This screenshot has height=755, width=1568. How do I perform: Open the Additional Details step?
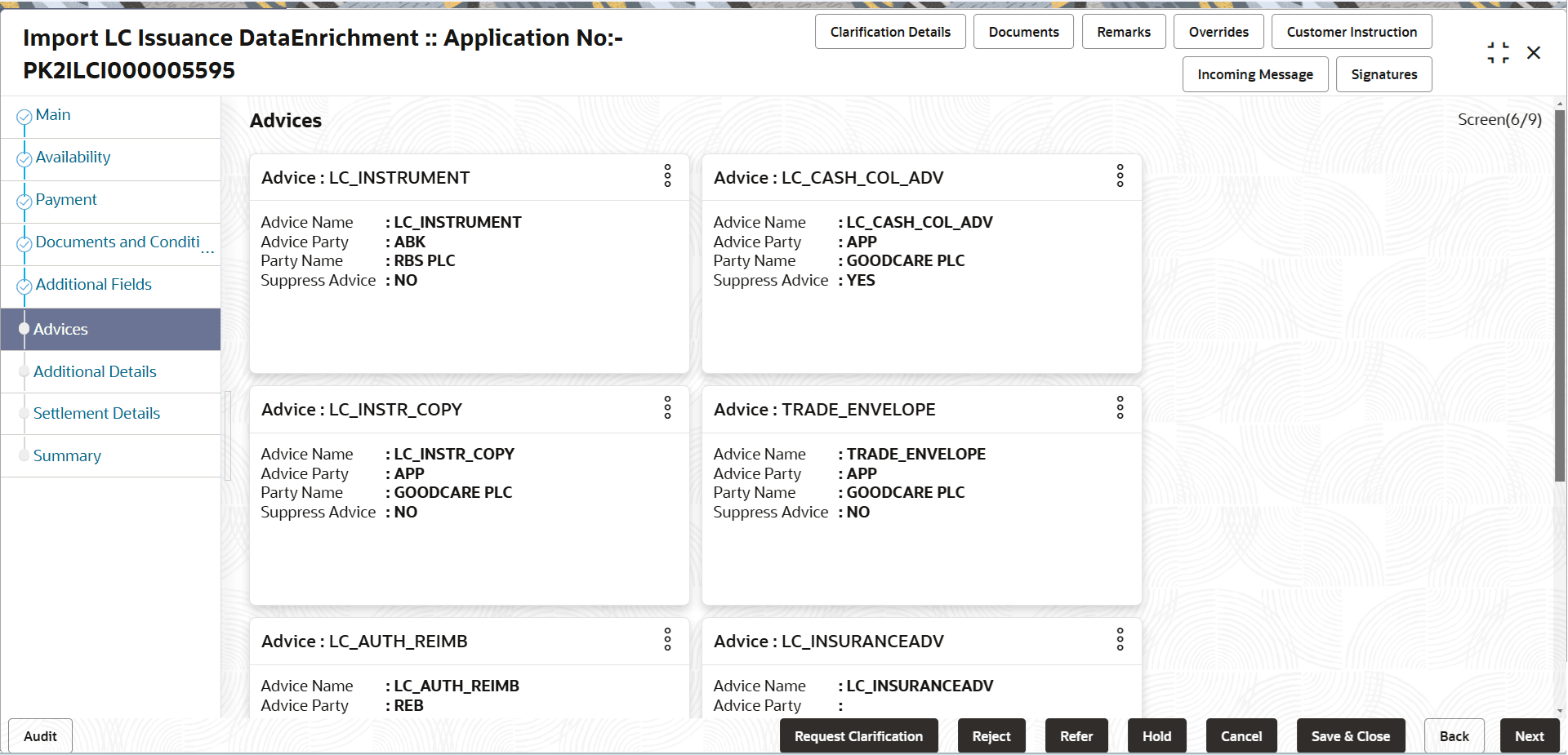click(x=95, y=371)
